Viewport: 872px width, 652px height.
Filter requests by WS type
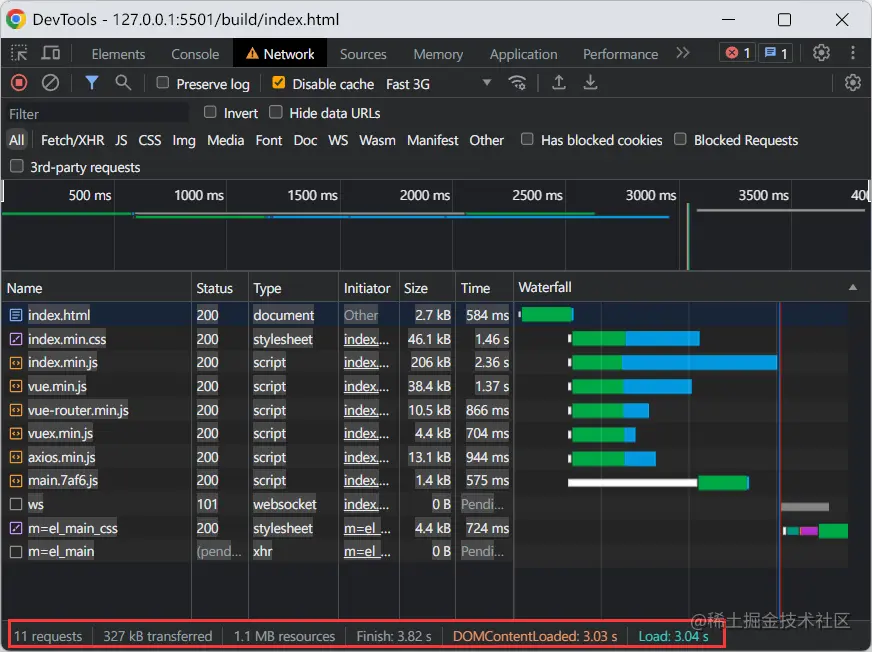(x=338, y=140)
